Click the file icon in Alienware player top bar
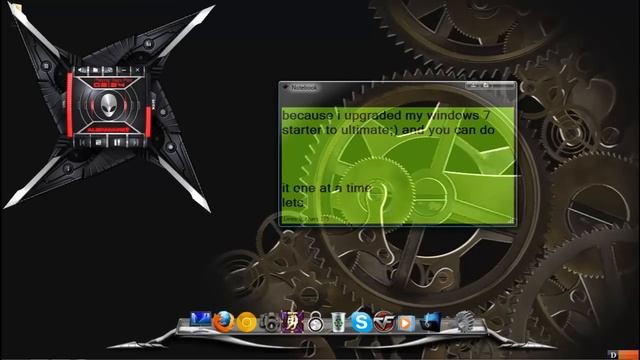This screenshot has height=360, width=640. pos(95,71)
